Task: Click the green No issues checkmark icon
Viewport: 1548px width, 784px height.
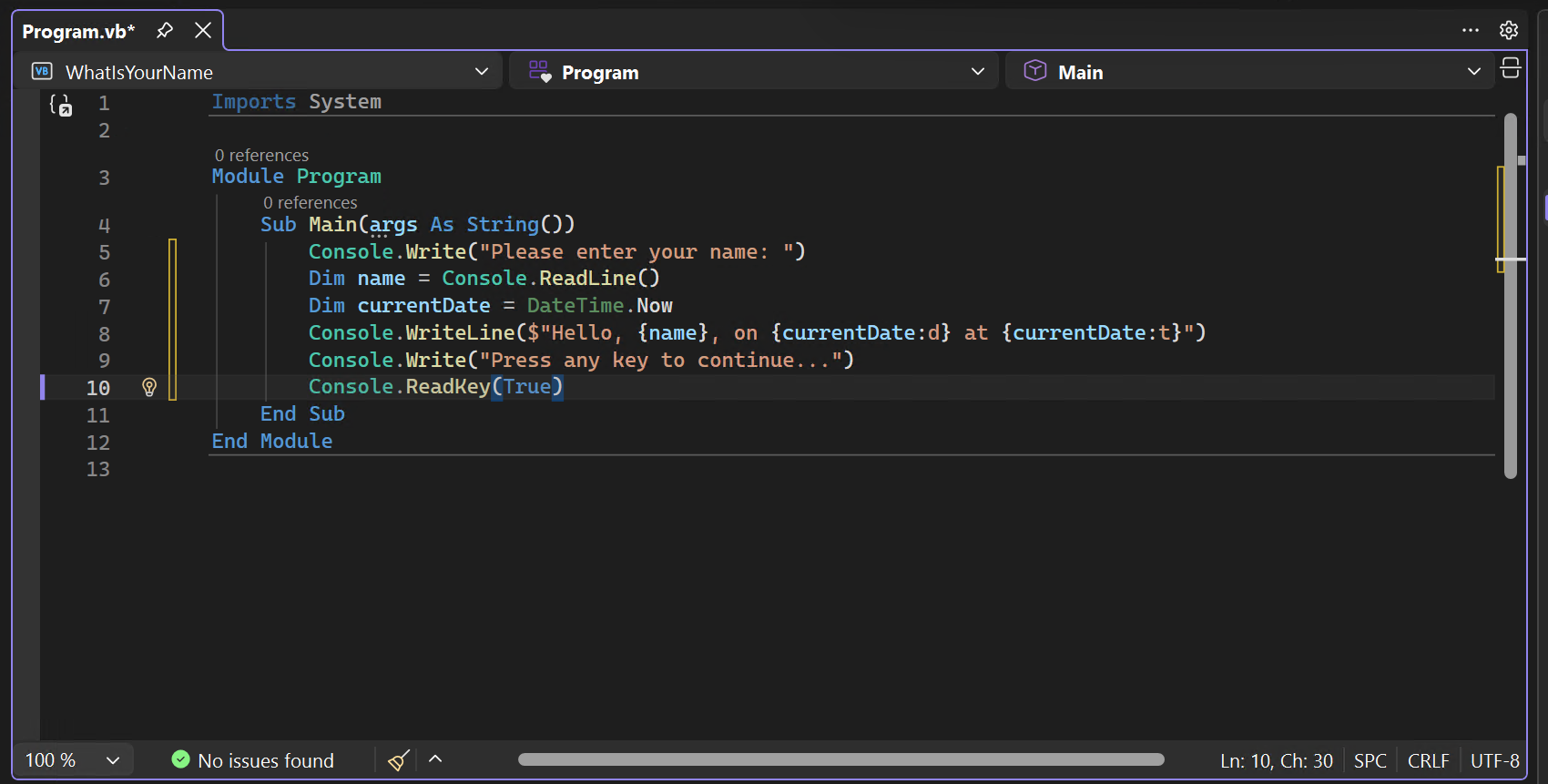Action: click(x=181, y=759)
